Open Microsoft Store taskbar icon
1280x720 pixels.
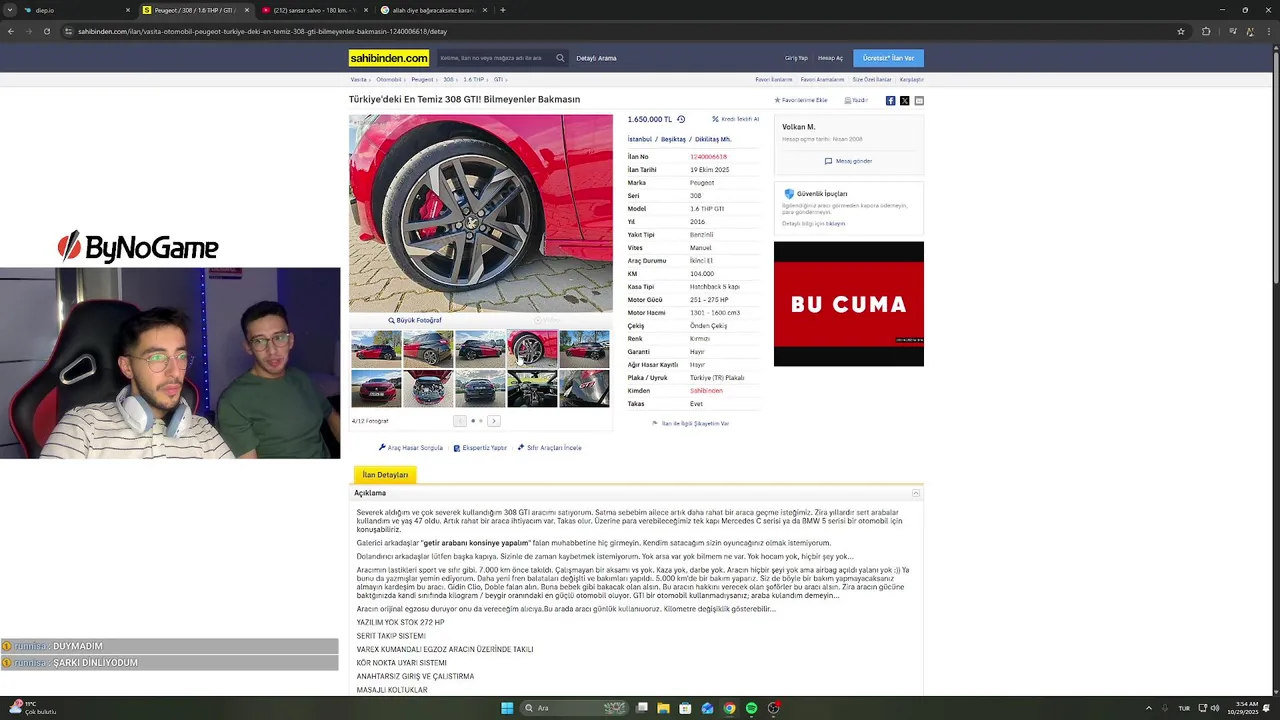(685, 708)
